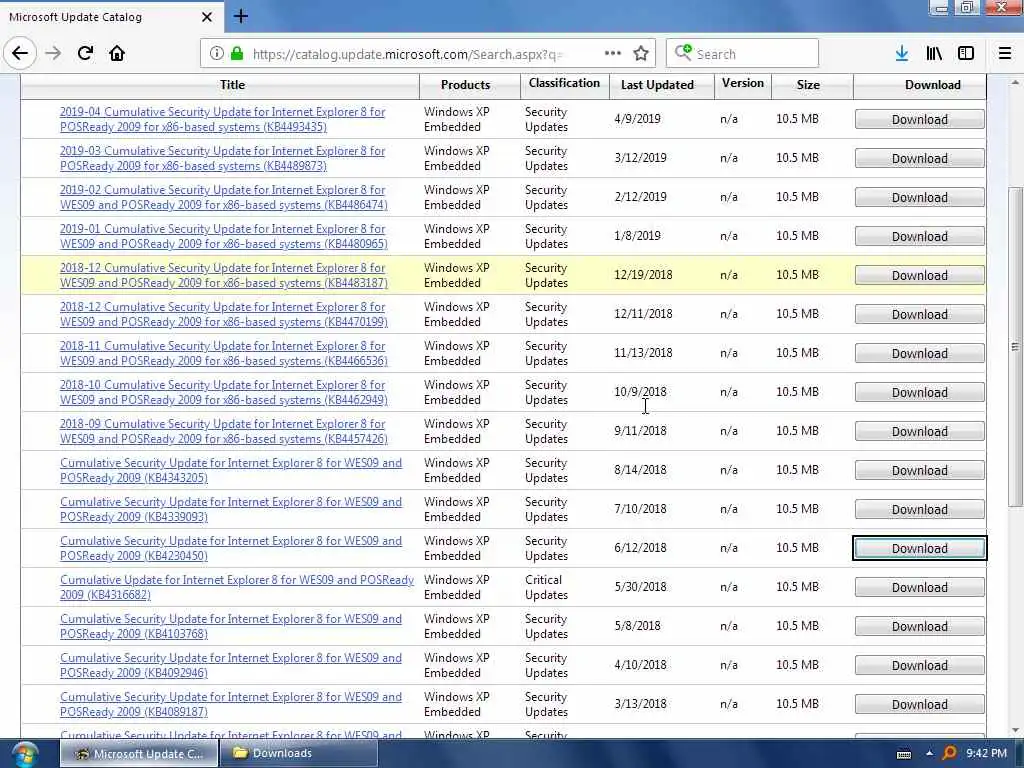This screenshot has height=768, width=1024.
Task: Download the 2/12/2019 update
Action: 920,197
